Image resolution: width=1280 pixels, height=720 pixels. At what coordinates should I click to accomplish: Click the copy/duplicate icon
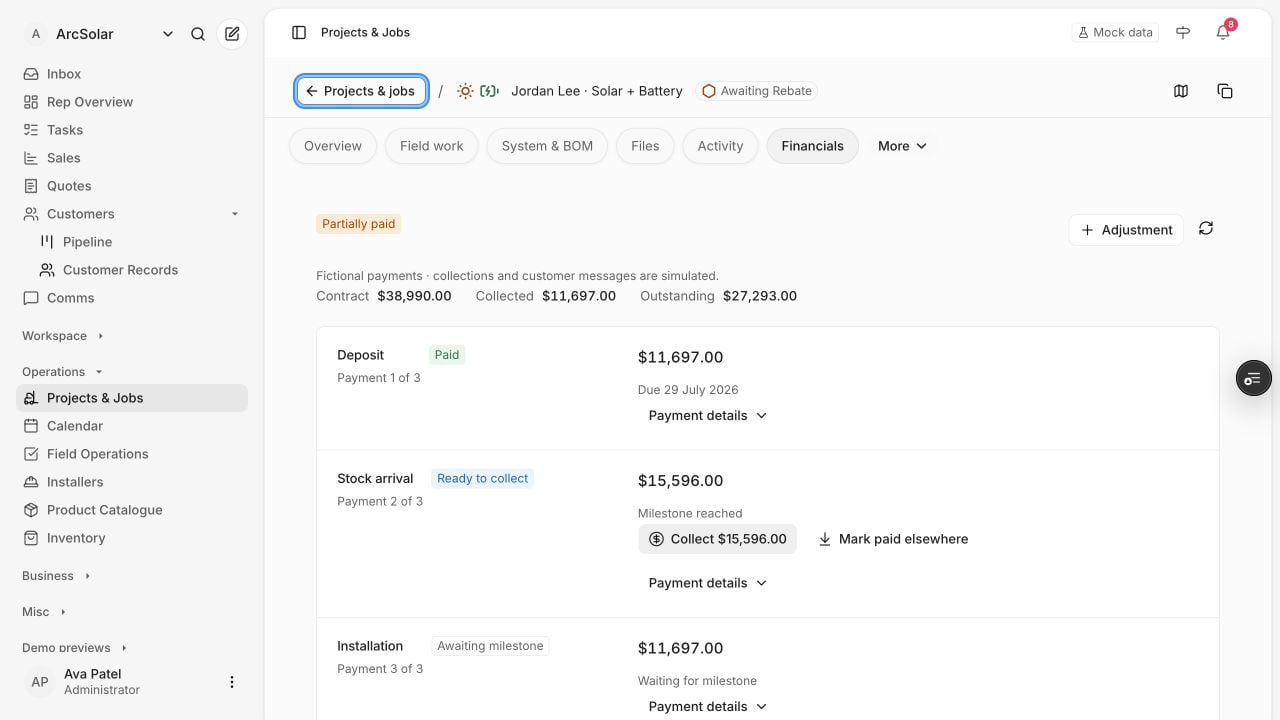tap(1225, 91)
